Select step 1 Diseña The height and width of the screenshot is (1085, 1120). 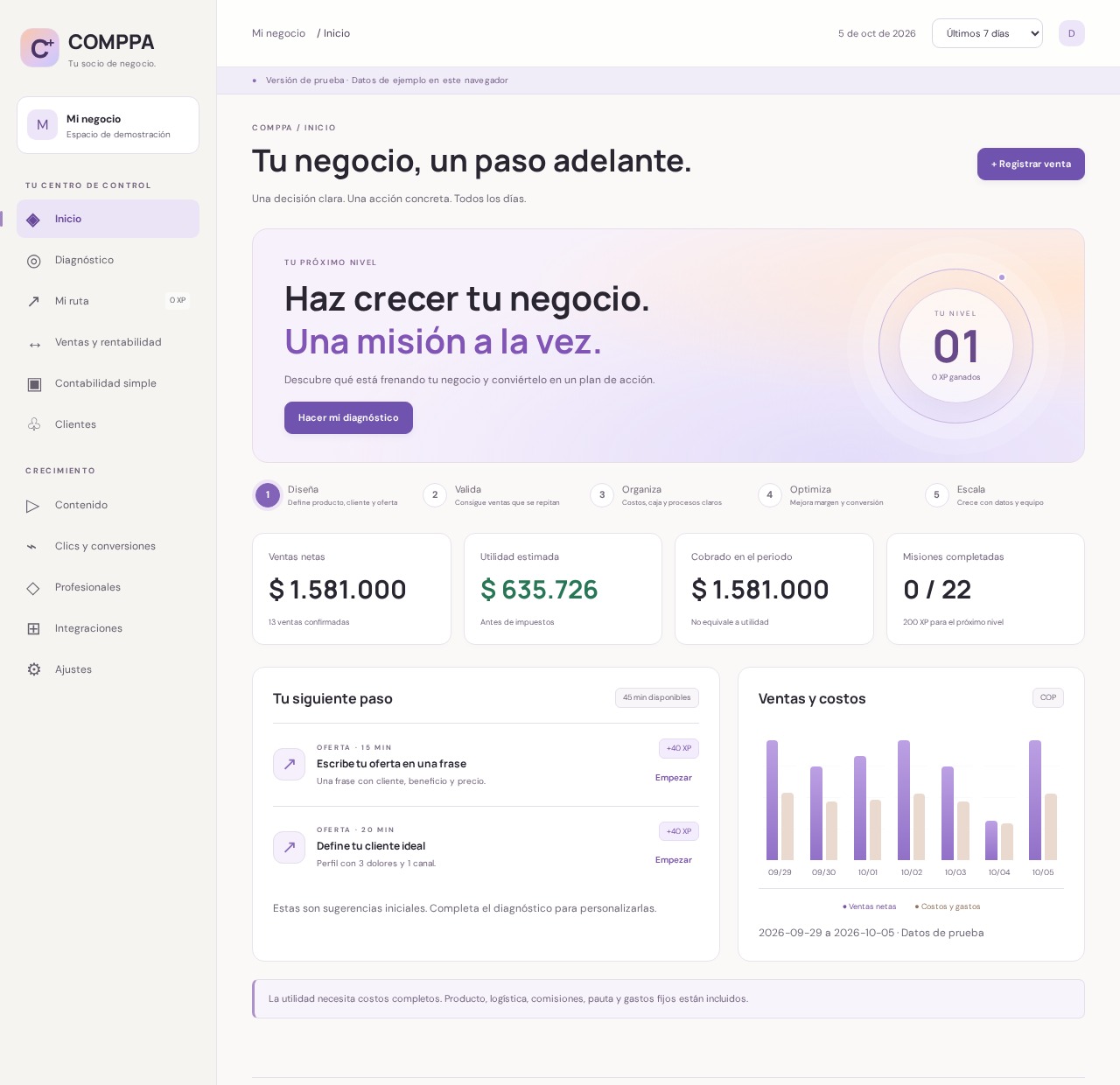click(x=326, y=495)
